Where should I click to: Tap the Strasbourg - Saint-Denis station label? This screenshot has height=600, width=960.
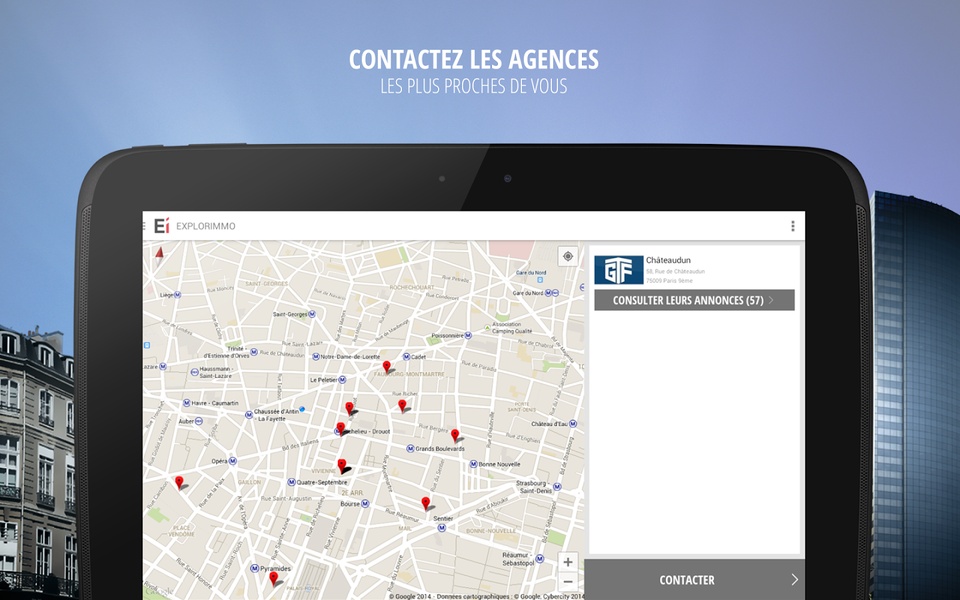[535, 487]
